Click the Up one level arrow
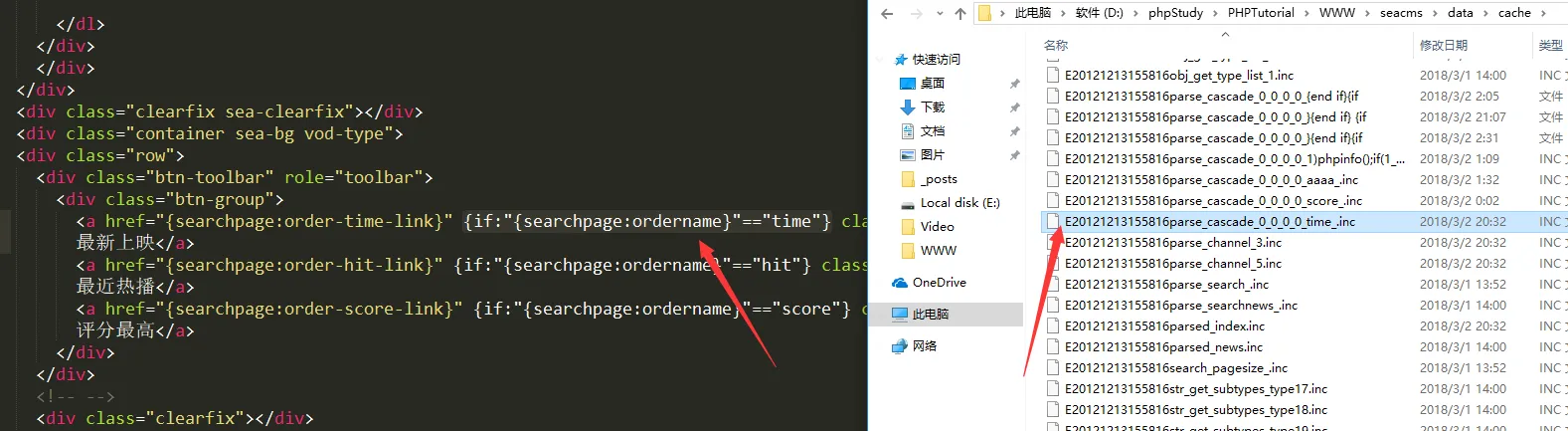1568x431 pixels. point(959,14)
